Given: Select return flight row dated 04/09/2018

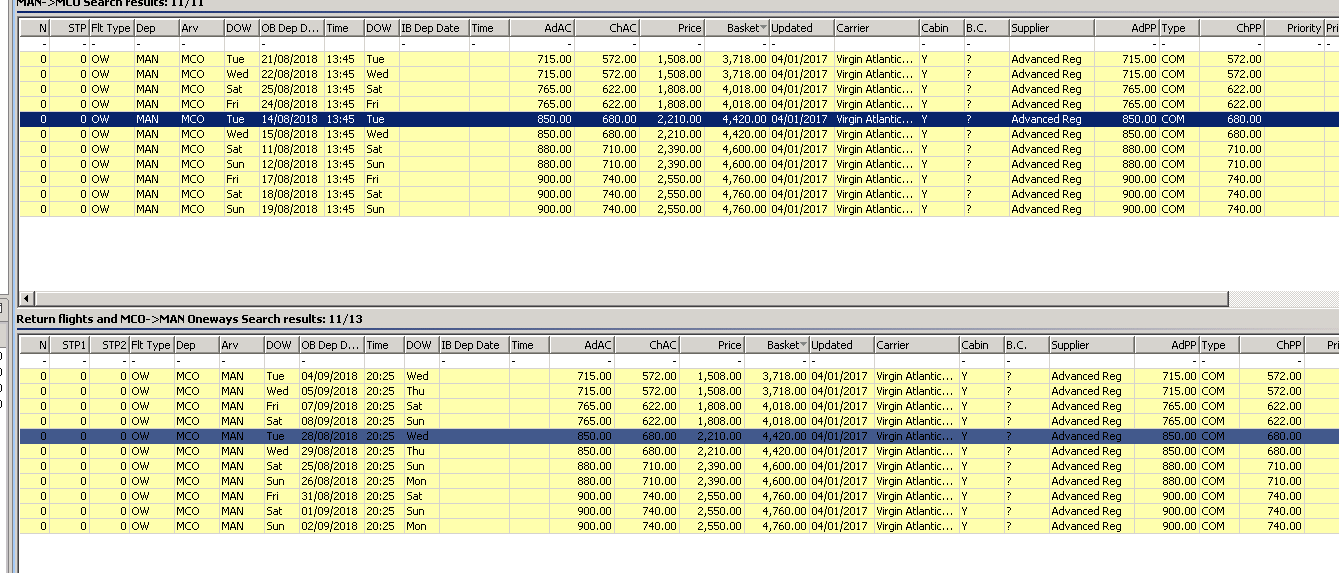Looking at the screenshot, I should point(328,376).
